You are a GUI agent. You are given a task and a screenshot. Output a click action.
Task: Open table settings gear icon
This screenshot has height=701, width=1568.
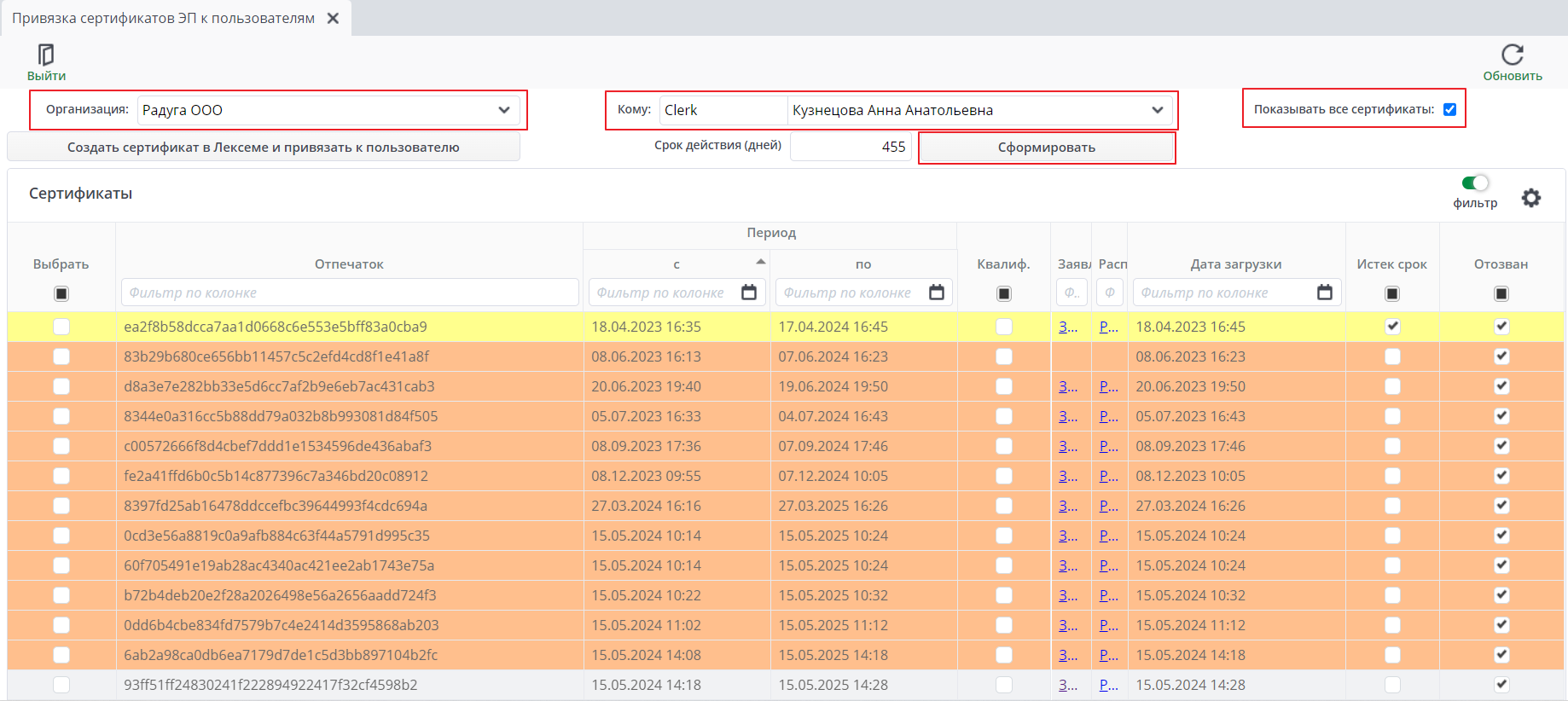click(x=1531, y=198)
